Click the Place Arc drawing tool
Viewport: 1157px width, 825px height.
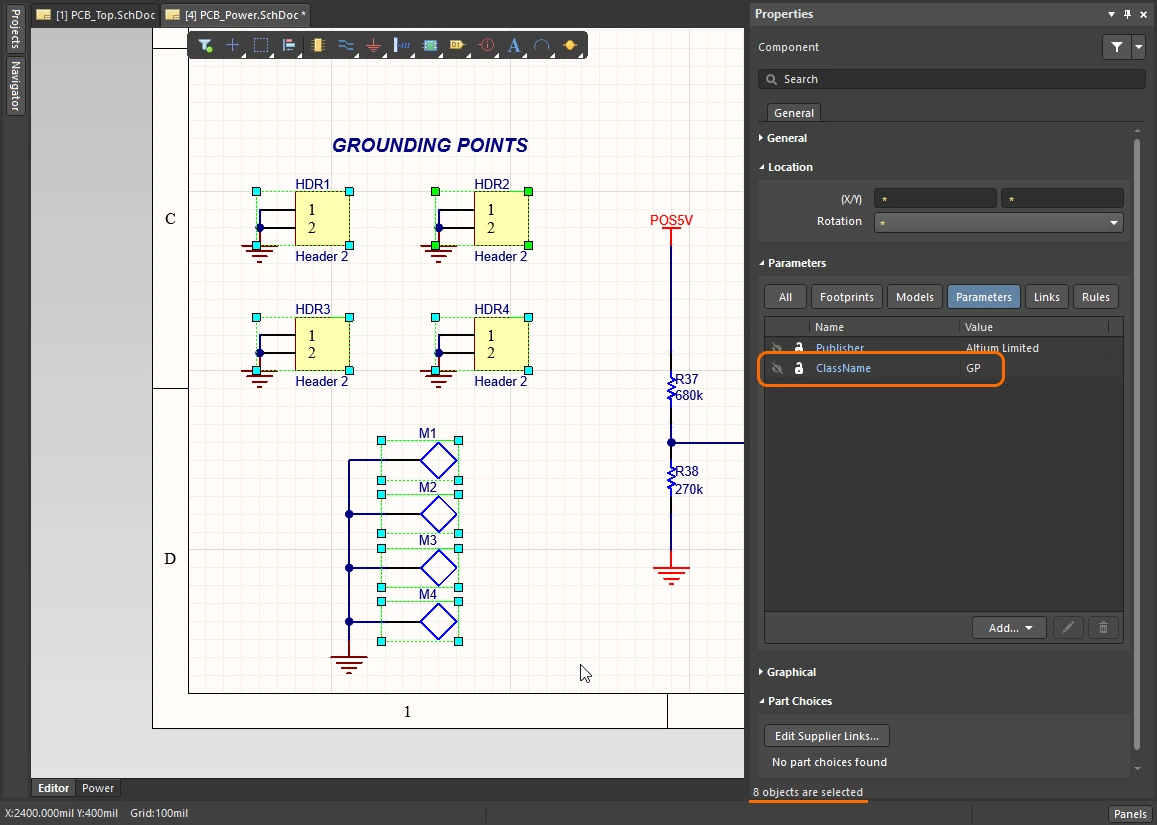click(542, 45)
